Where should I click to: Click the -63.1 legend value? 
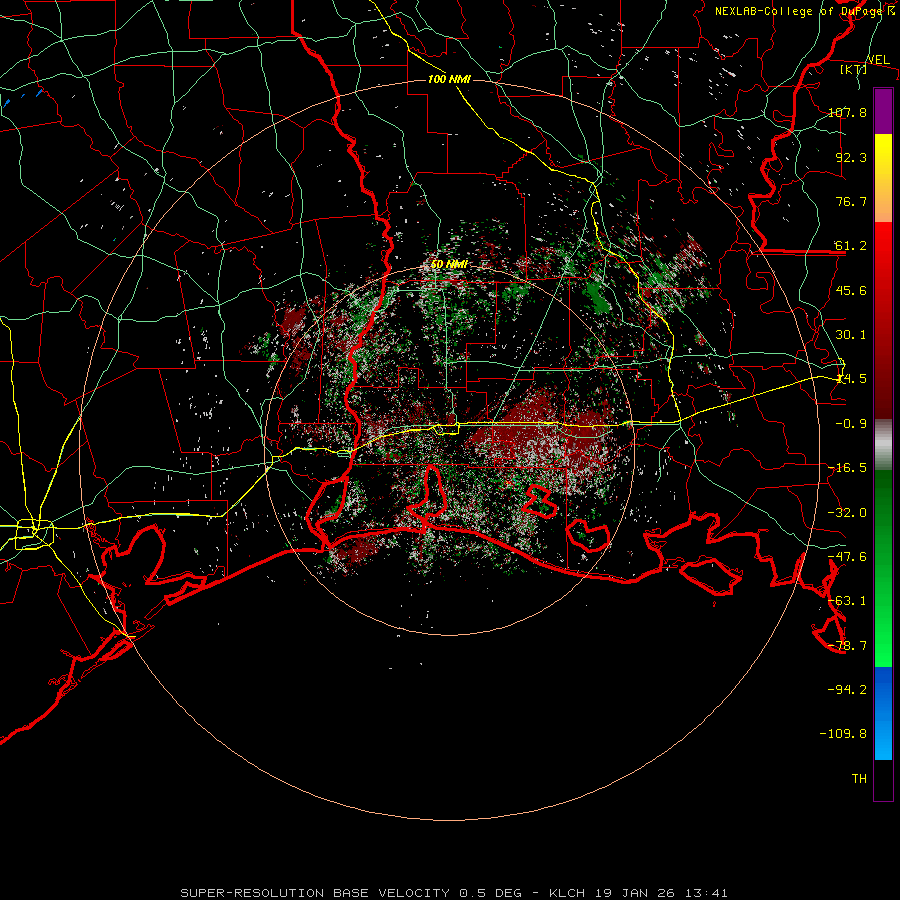point(847,601)
